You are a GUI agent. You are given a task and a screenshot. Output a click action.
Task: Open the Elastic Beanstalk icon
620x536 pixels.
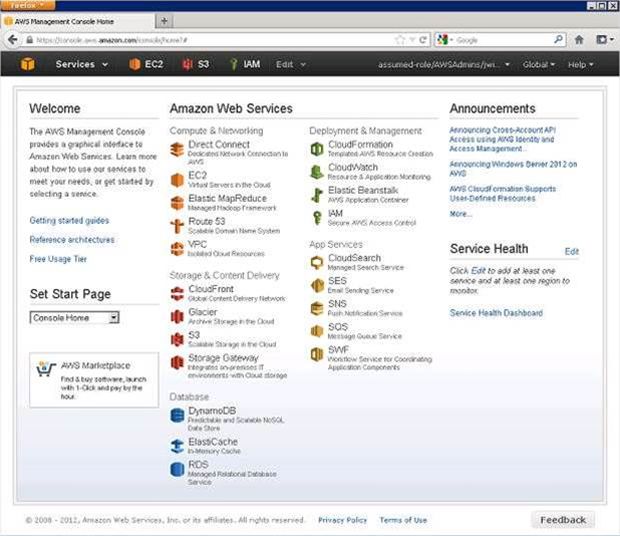pyautogui.click(x=317, y=195)
